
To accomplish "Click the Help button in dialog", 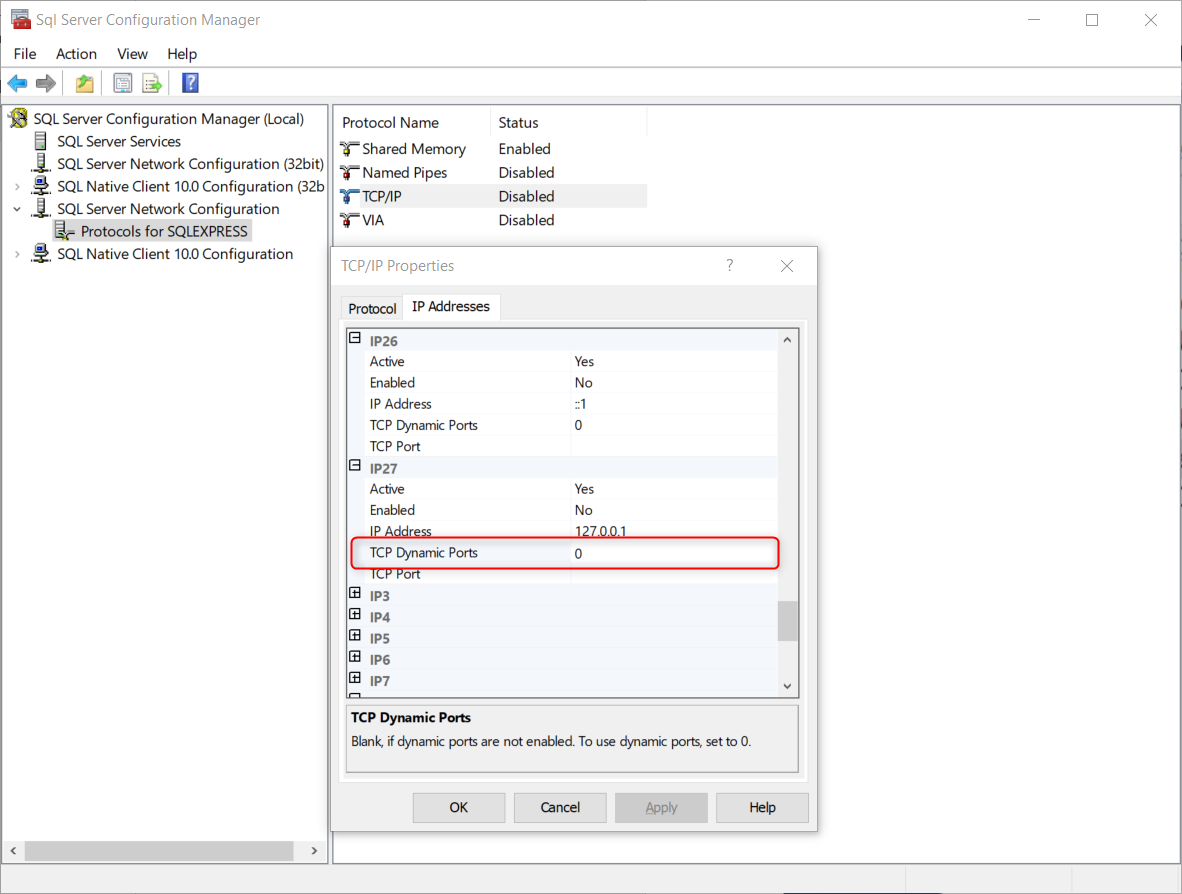I will (x=762, y=807).
